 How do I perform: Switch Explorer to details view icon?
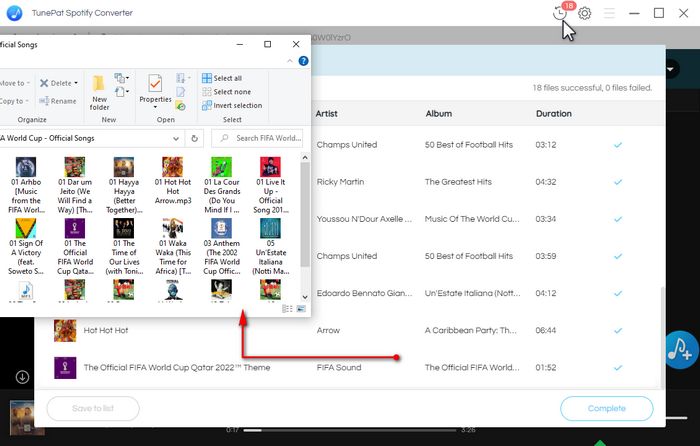pos(287,309)
